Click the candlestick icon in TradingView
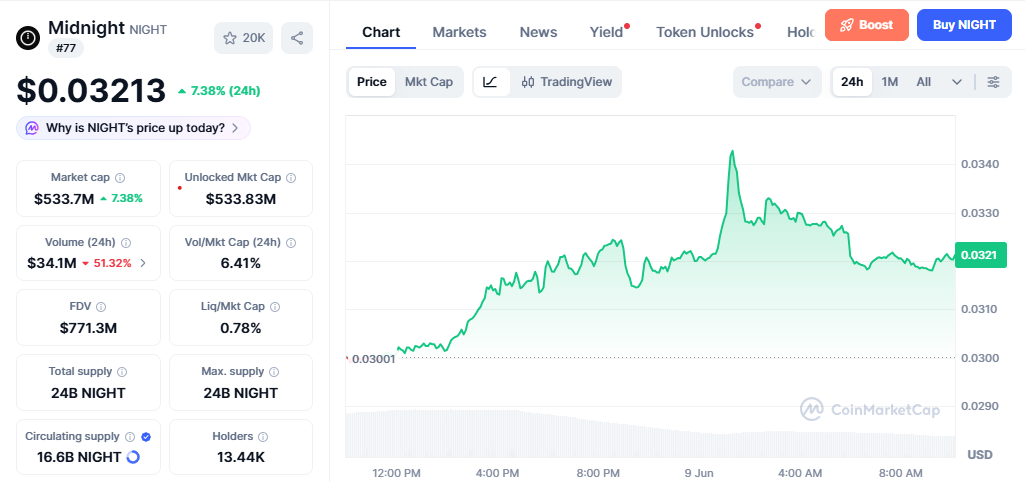The image size is (1025, 482). pos(528,82)
